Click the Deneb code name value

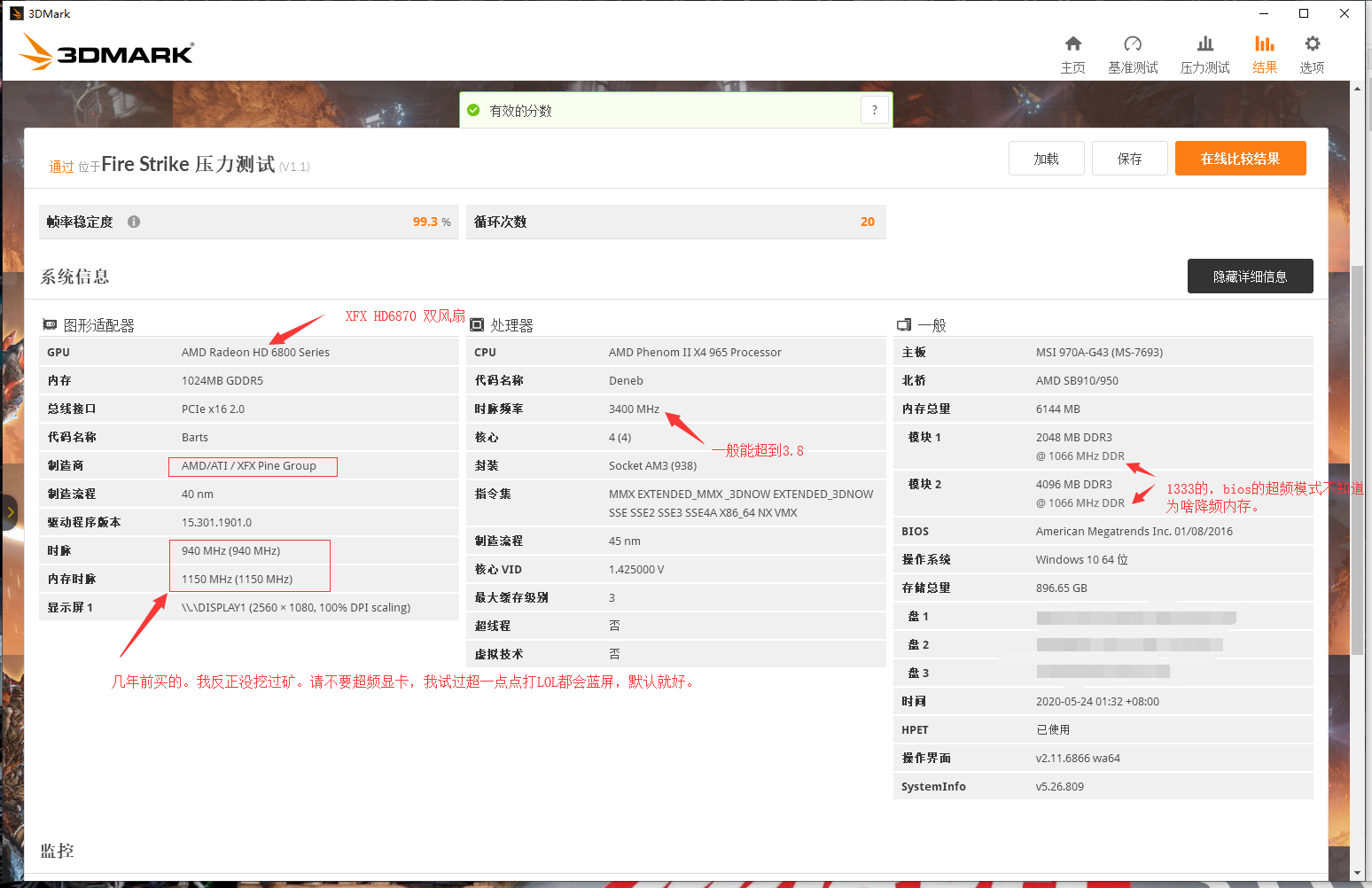click(x=626, y=380)
